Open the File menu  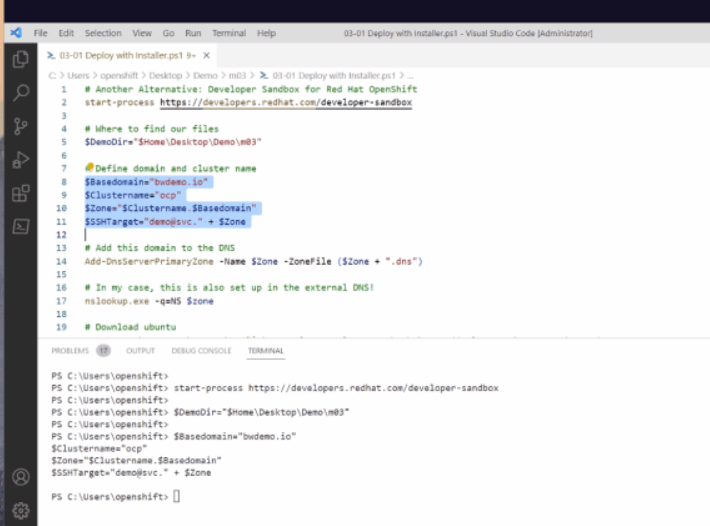tap(40, 33)
